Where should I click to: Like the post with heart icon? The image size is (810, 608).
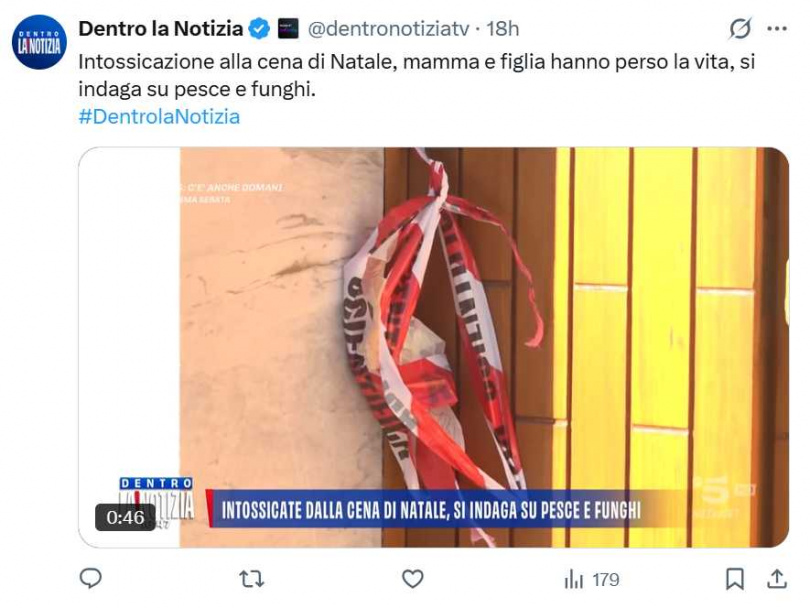[x=412, y=579]
